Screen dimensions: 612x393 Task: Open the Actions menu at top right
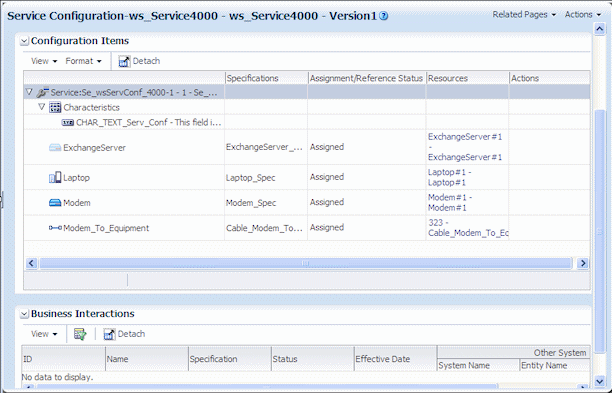point(583,15)
